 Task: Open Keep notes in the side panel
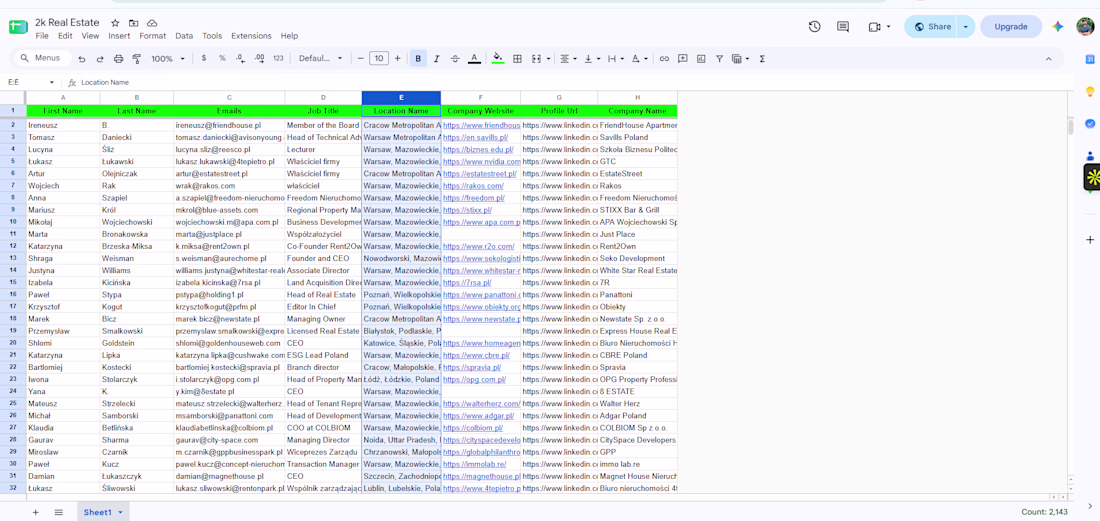coord(1090,91)
